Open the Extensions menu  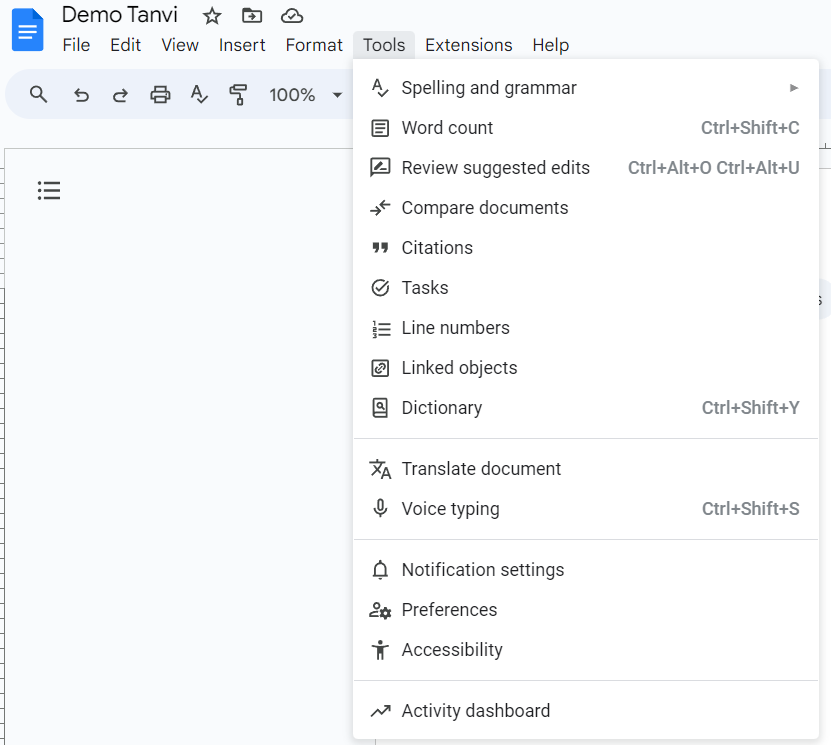tap(468, 45)
